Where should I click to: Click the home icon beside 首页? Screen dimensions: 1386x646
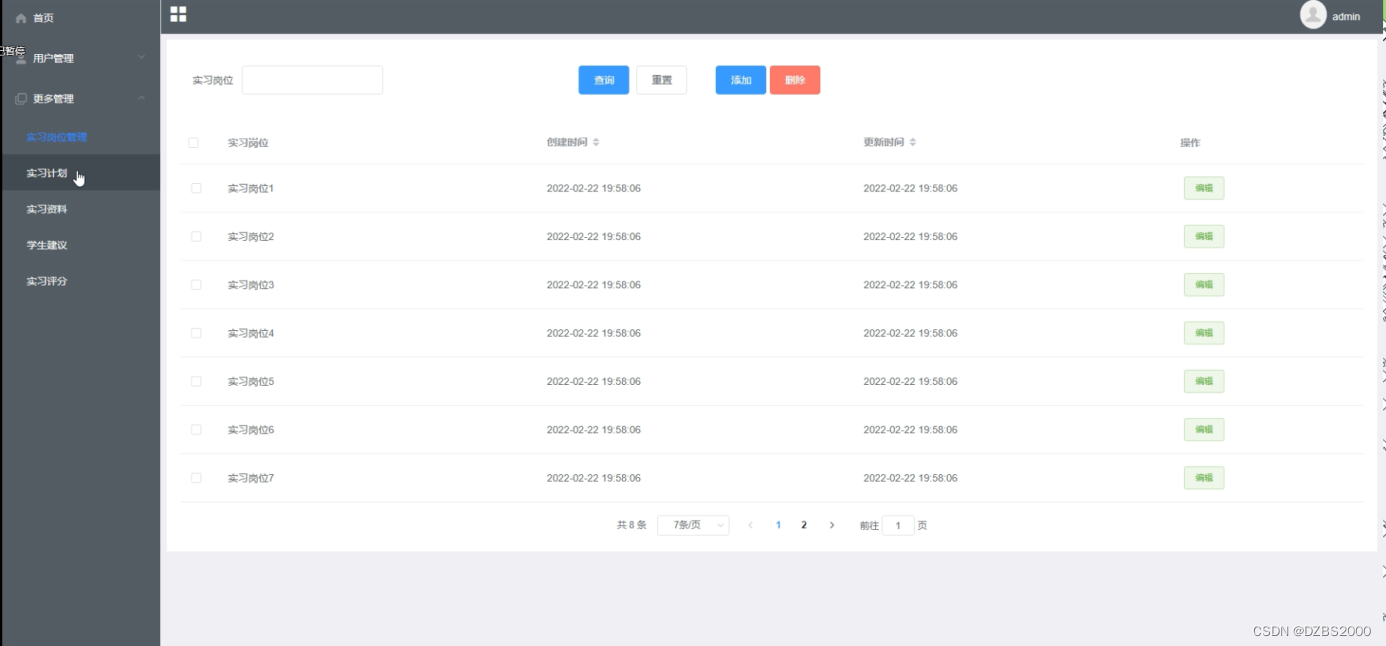tap(21, 18)
